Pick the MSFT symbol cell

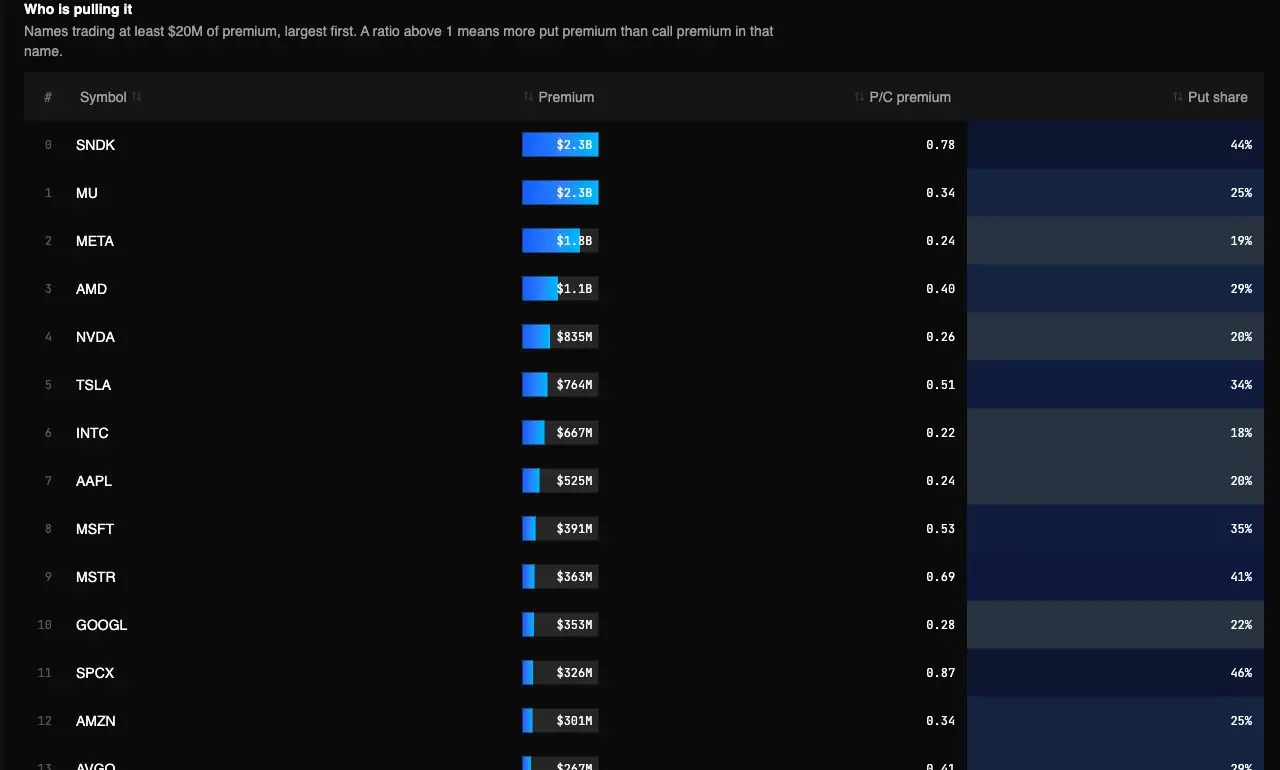pyautogui.click(x=95, y=529)
